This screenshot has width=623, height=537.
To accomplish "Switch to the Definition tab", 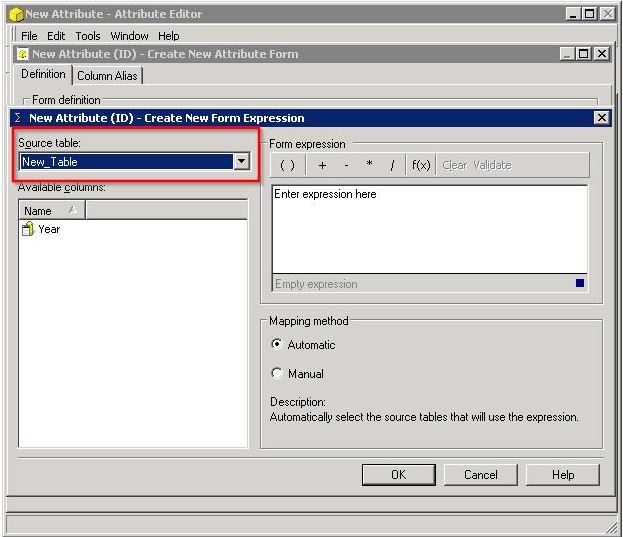I will pos(43,74).
